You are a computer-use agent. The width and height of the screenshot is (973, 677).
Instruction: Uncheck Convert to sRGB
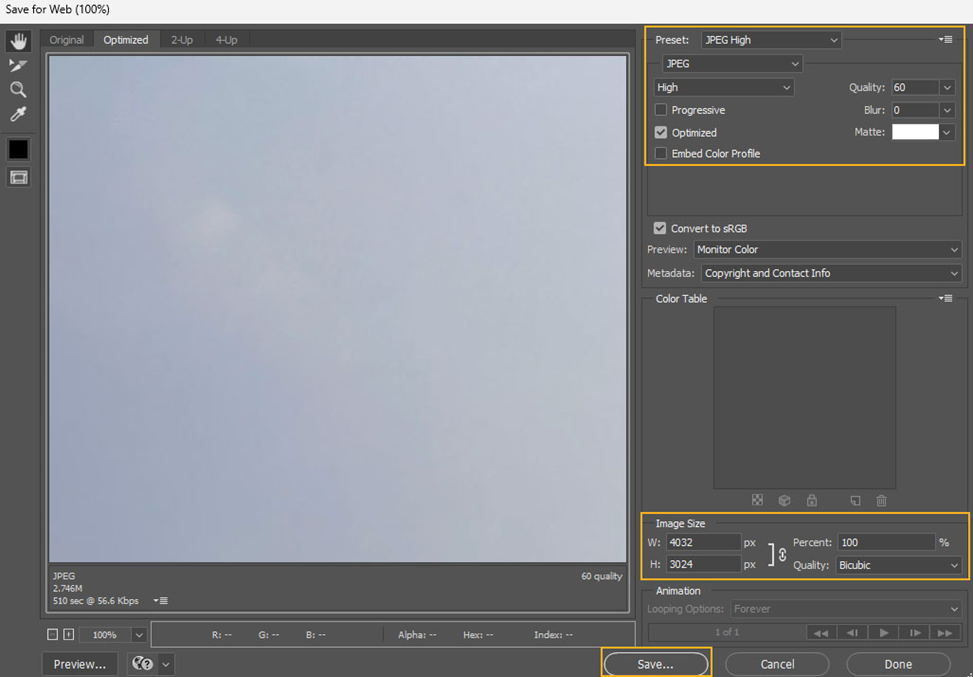[660, 228]
